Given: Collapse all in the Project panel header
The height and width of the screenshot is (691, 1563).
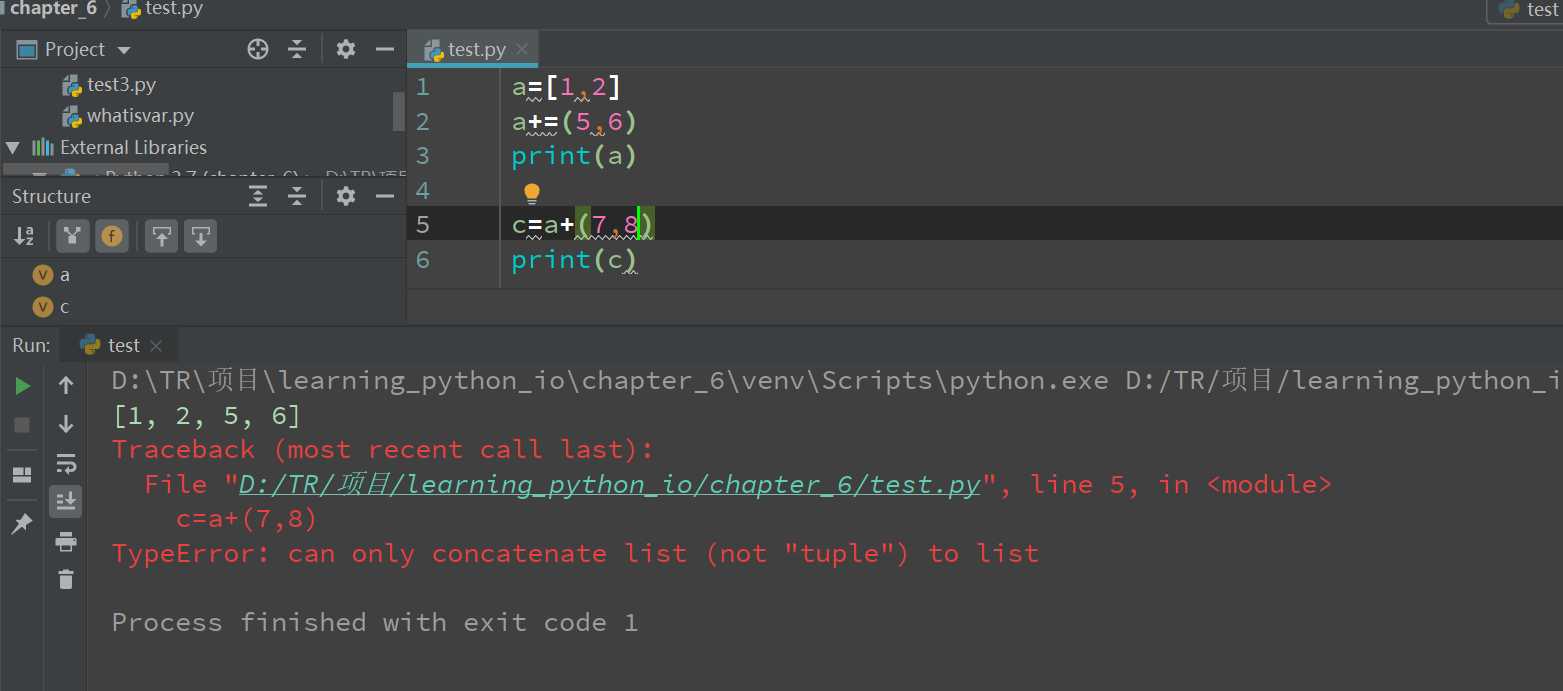Looking at the screenshot, I should point(297,49).
